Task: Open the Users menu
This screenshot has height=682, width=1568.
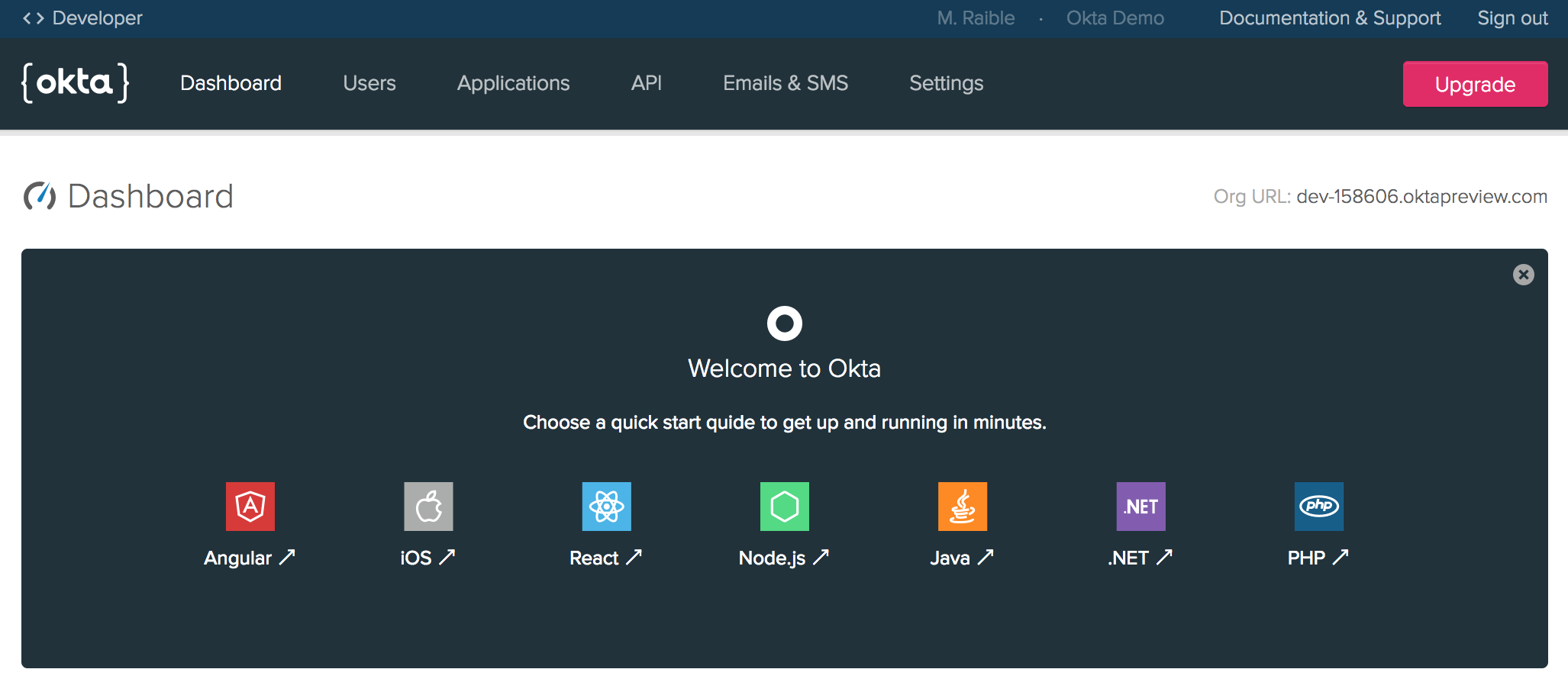Action: (369, 83)
